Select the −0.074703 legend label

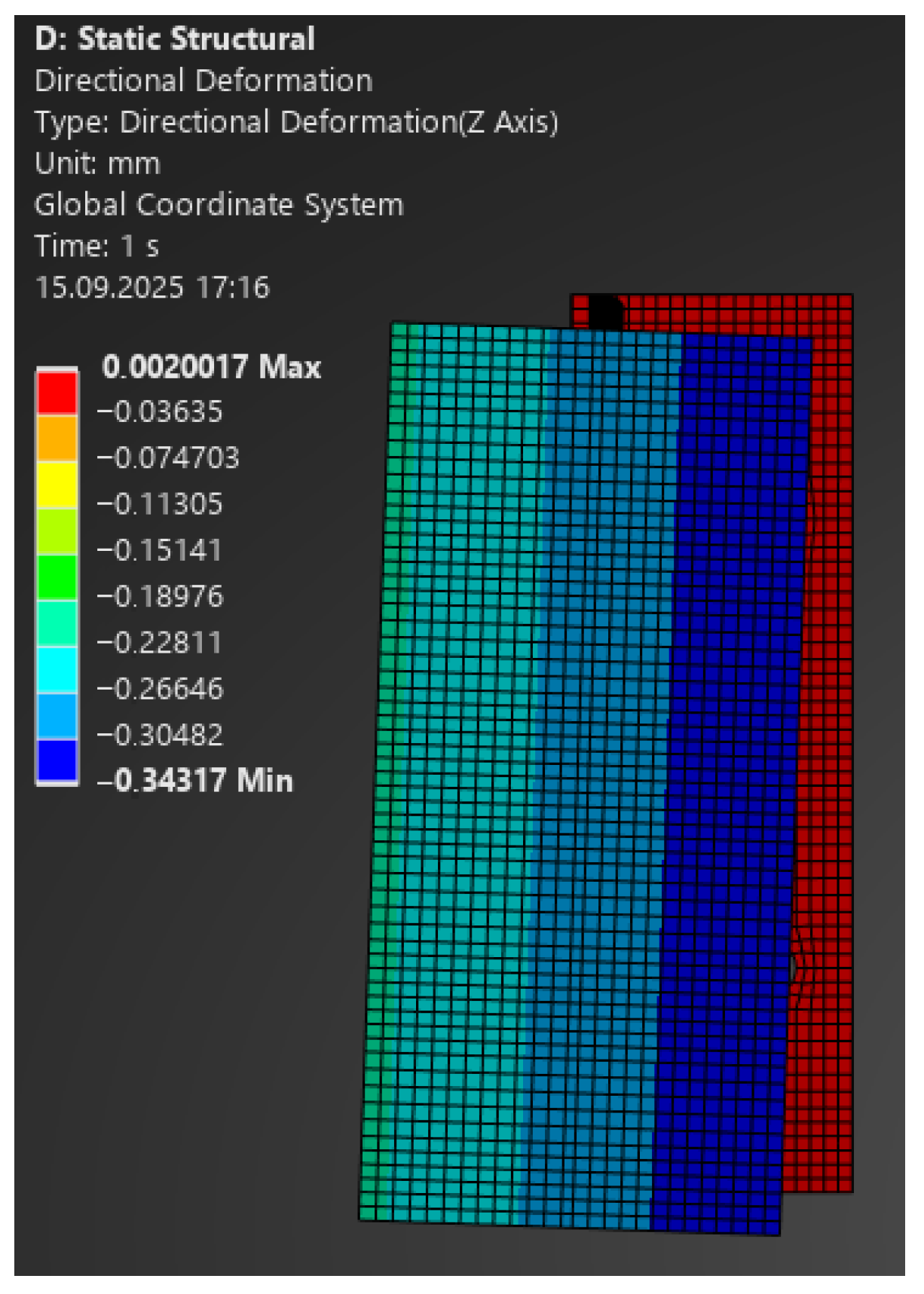click(168, 457)
